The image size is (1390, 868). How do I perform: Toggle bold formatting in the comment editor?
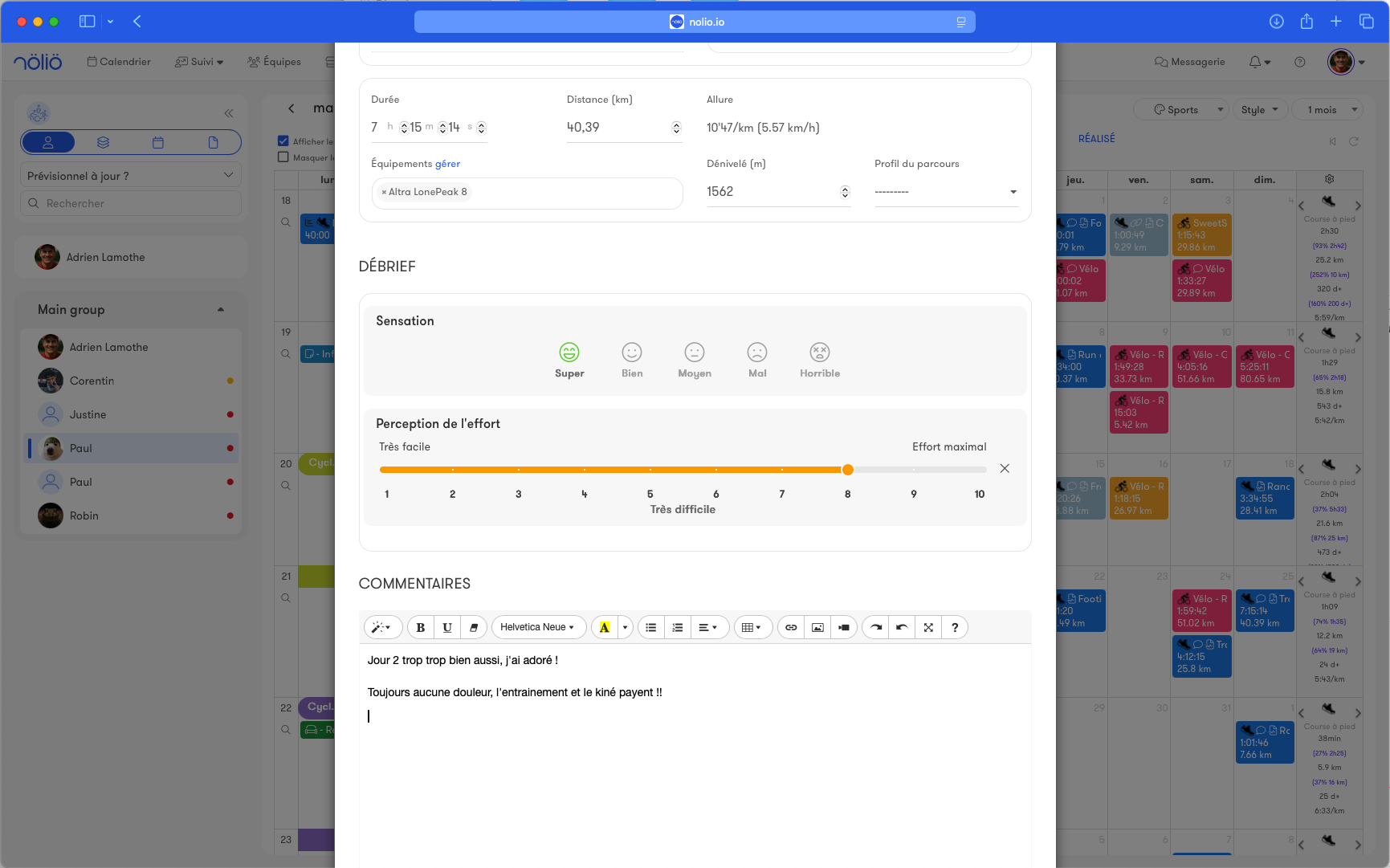pyautogui.click(x=420, y=628)
